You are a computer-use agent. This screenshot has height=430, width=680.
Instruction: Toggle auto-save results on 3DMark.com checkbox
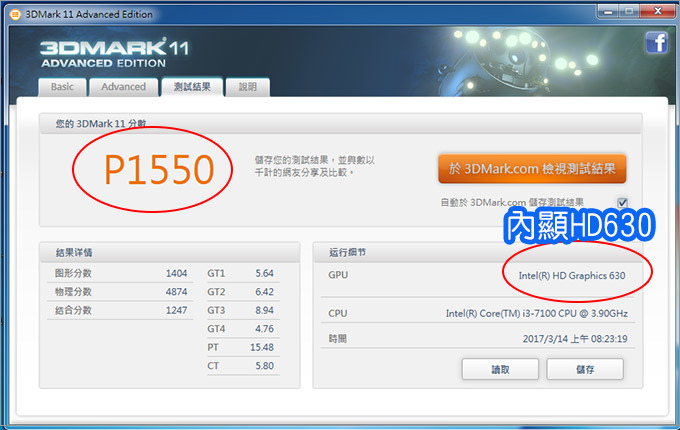[x=622, y=202]
